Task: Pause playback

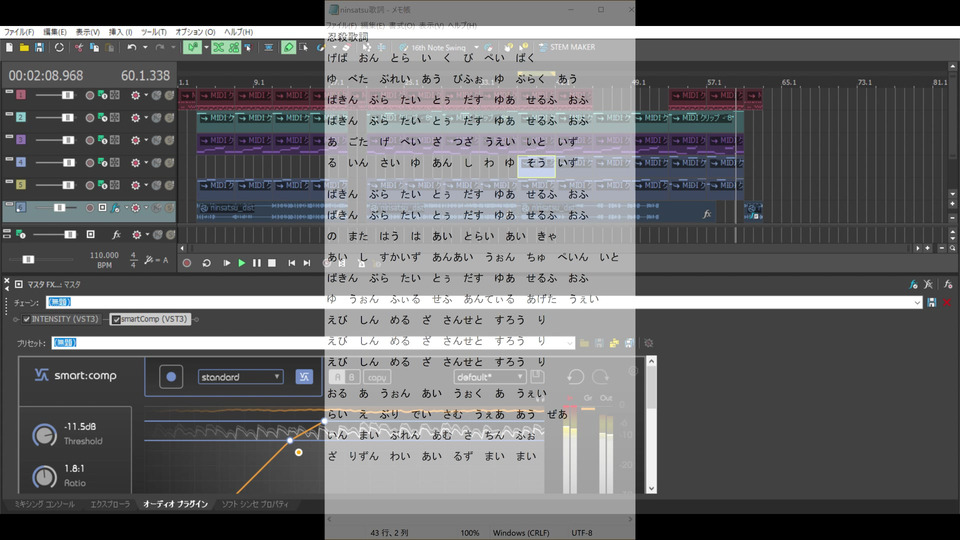Action: [x=257, y=263]
